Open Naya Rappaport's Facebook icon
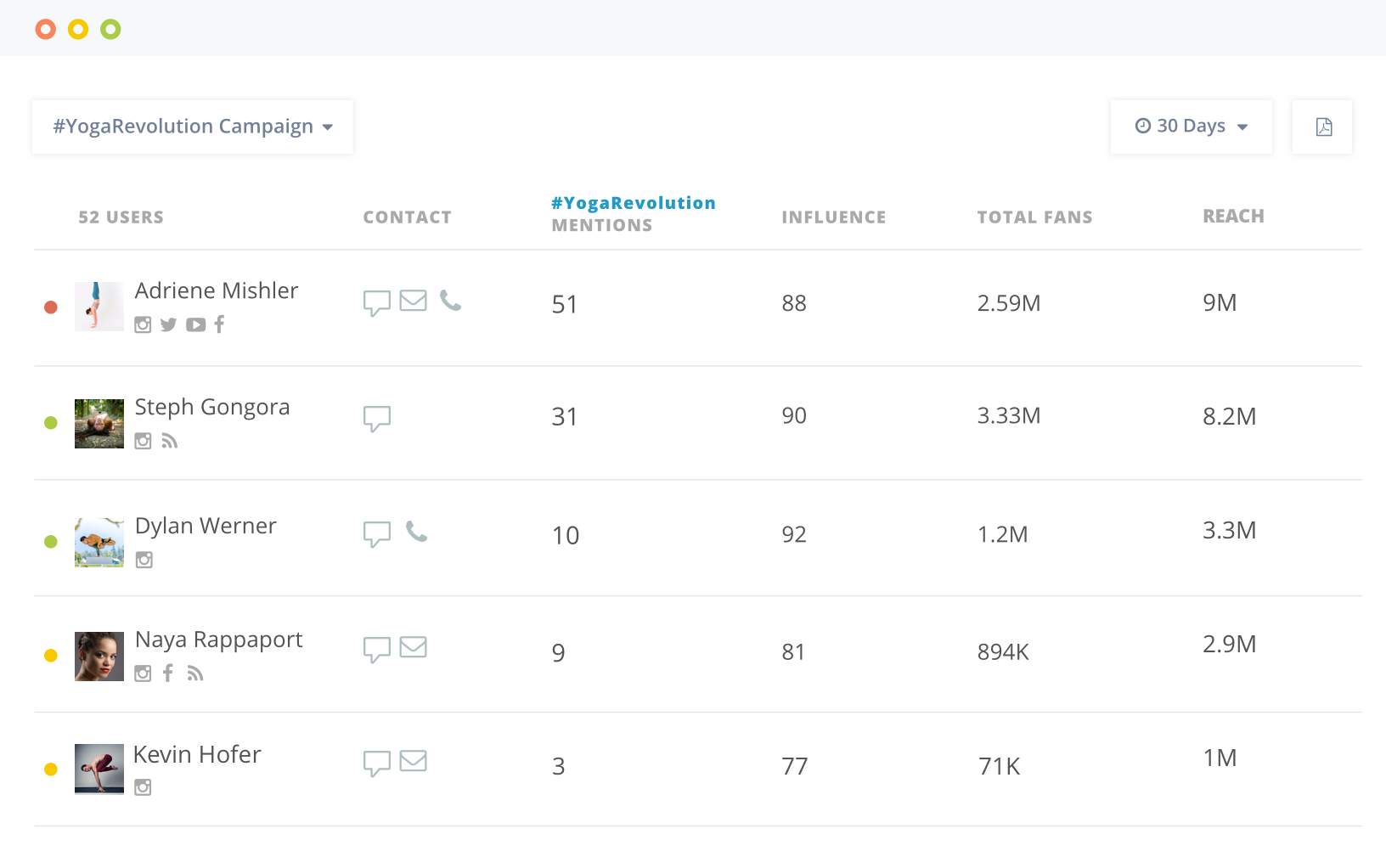 (168, 674)
